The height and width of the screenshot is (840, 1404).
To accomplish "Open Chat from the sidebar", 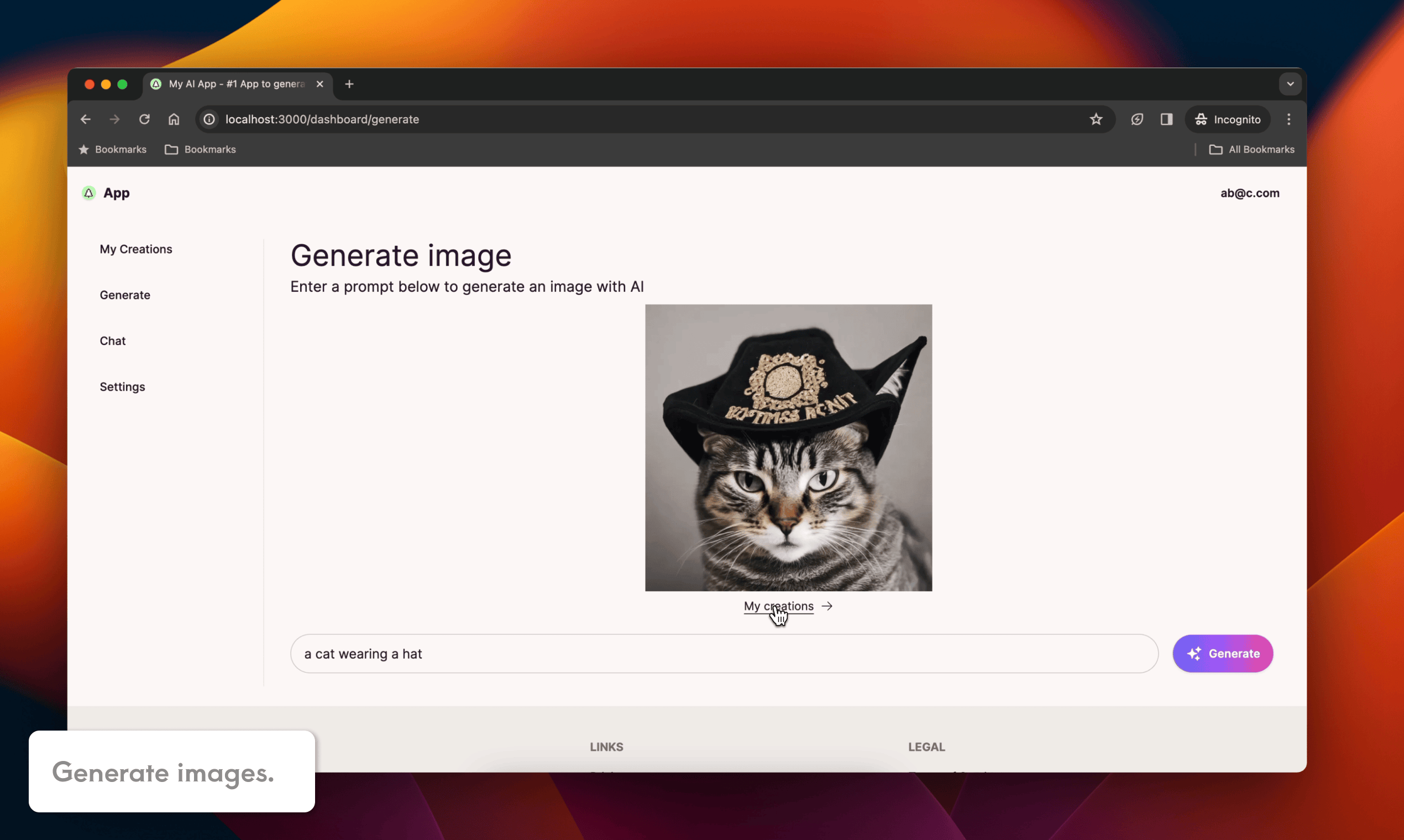I will [113, 341].
